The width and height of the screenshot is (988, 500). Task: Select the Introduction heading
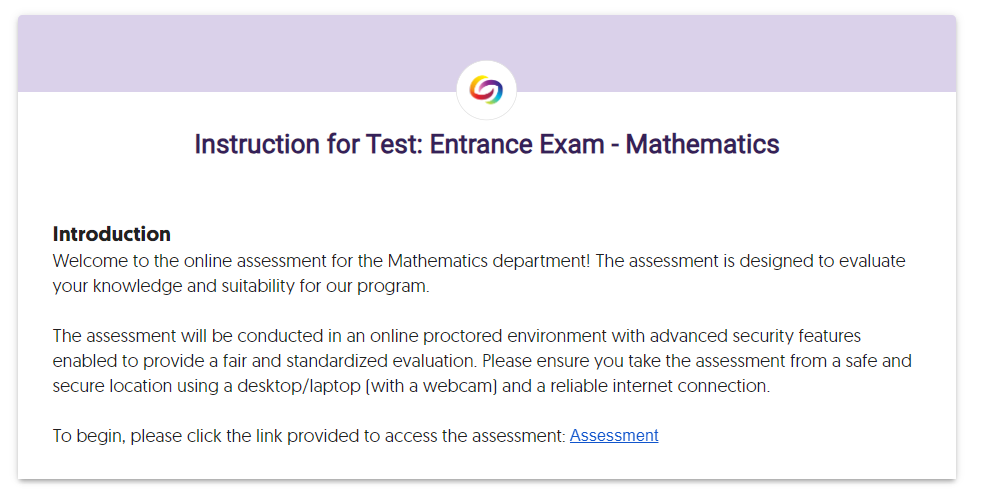(112, 234)
